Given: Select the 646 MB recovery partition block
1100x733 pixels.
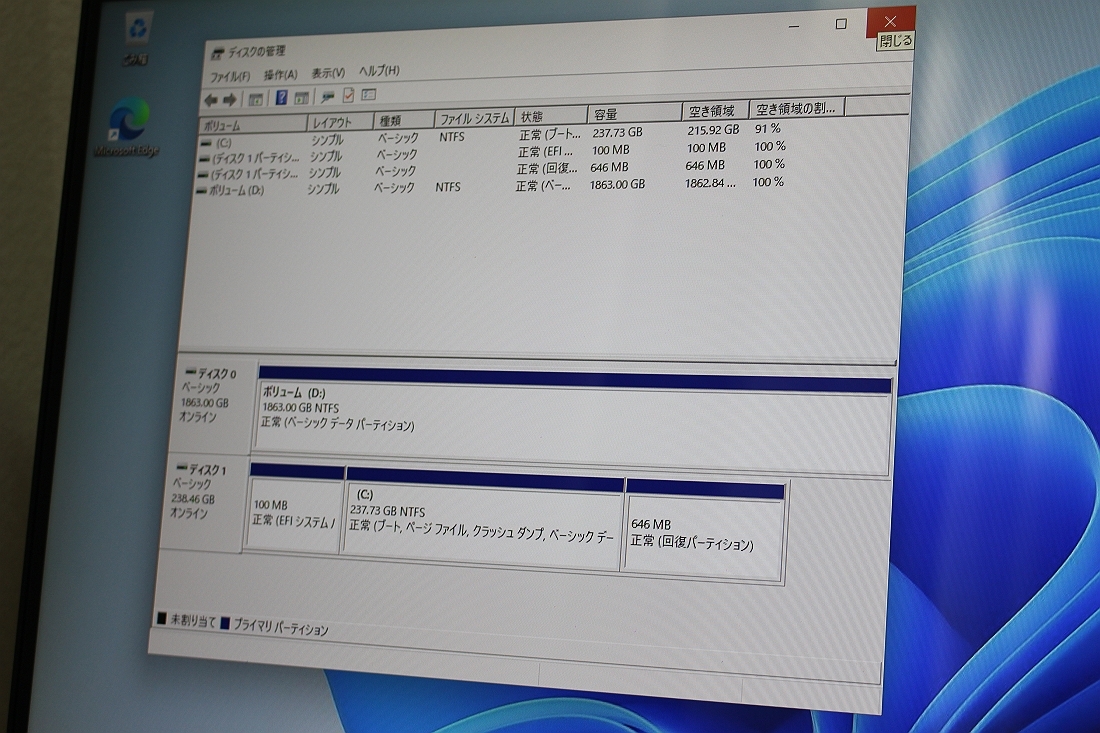Looking at the screenshot, I should (703, 535).
